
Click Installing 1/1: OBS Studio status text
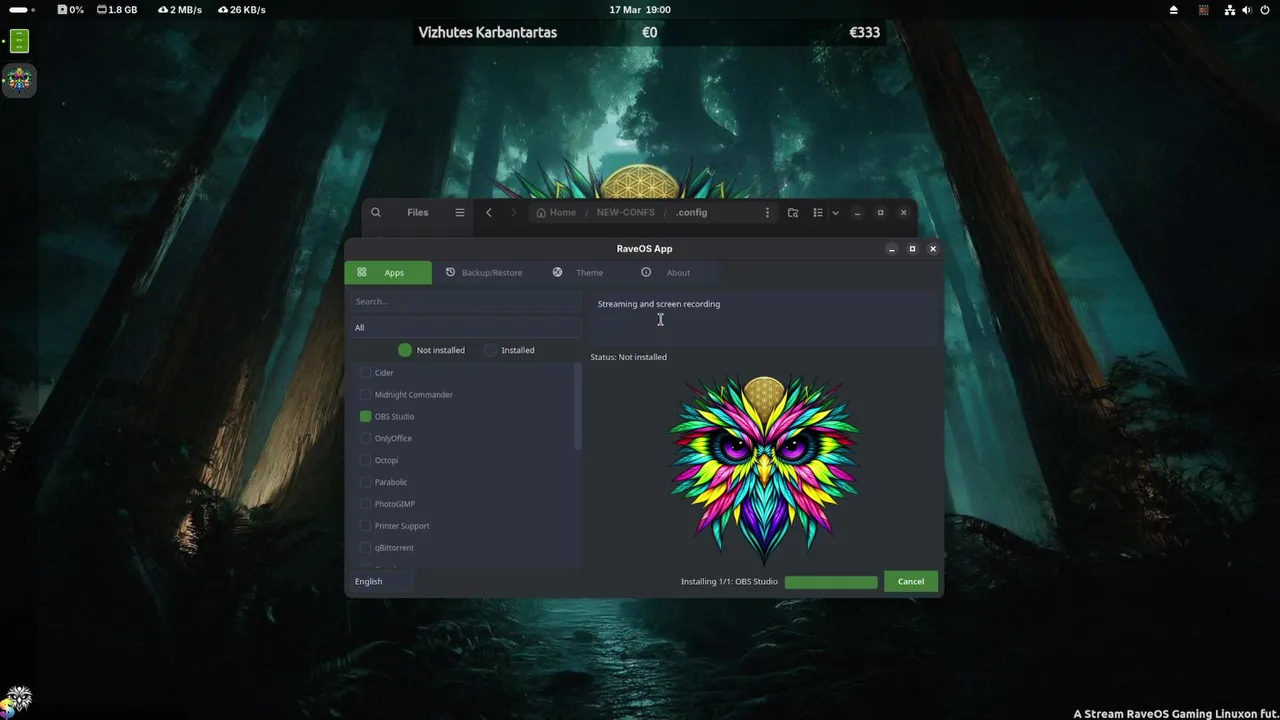click(729, 581)
